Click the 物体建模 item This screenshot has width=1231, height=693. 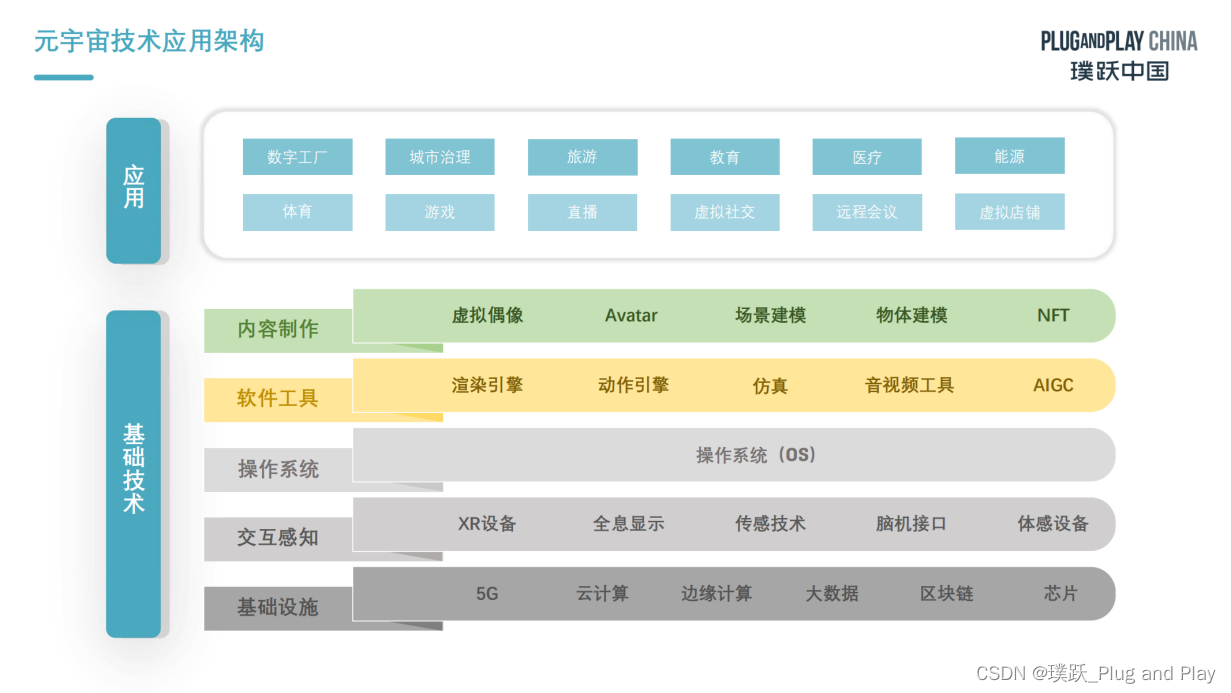(x=912, y=316)
